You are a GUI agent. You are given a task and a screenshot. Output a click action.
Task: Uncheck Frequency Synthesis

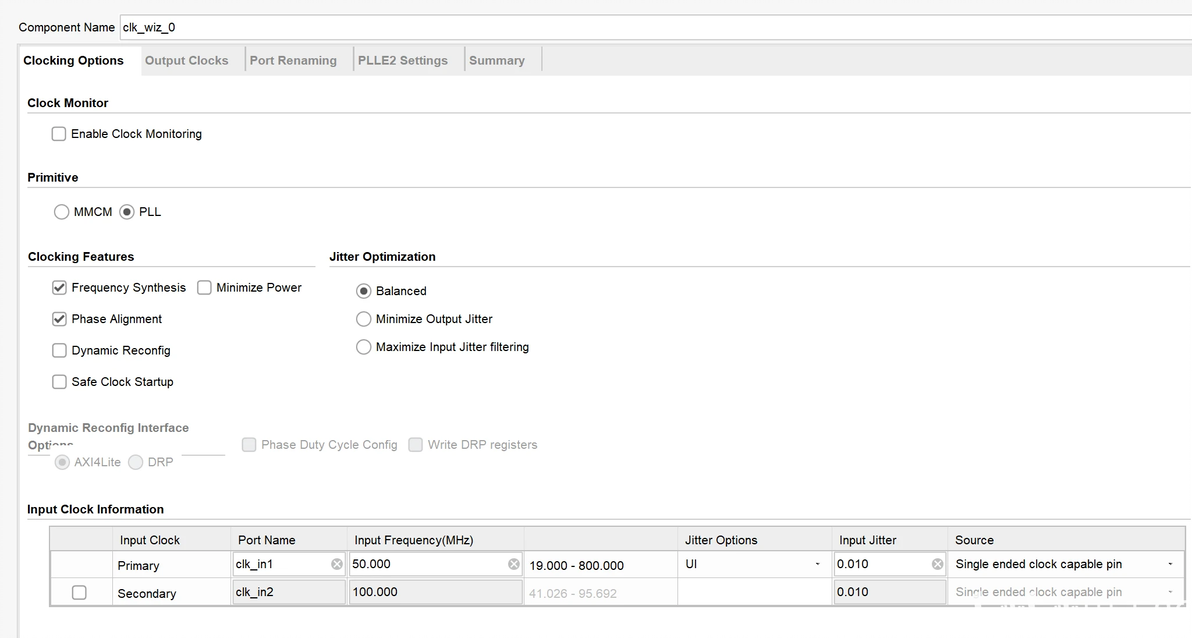[x=60, y=288]
